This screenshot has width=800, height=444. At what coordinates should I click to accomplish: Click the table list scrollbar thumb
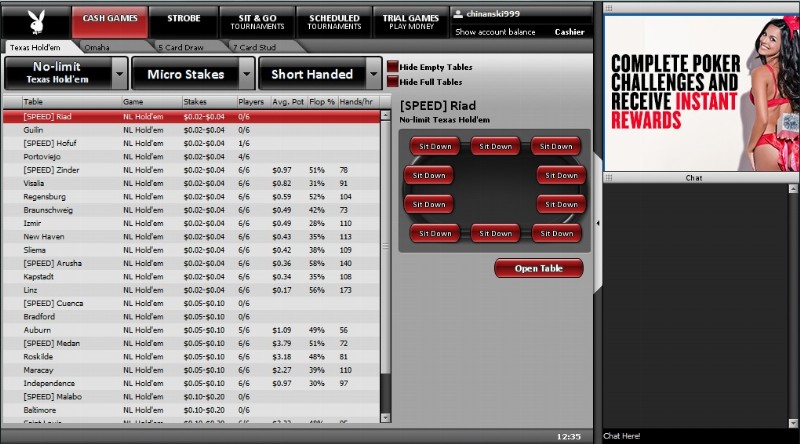pos(386,246)
